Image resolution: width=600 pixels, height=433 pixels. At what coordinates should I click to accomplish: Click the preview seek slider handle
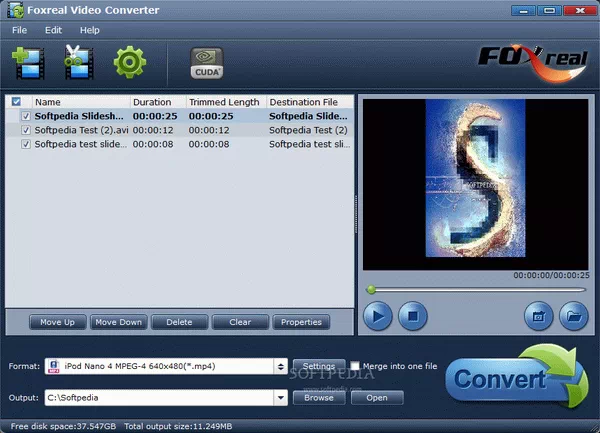371,290
